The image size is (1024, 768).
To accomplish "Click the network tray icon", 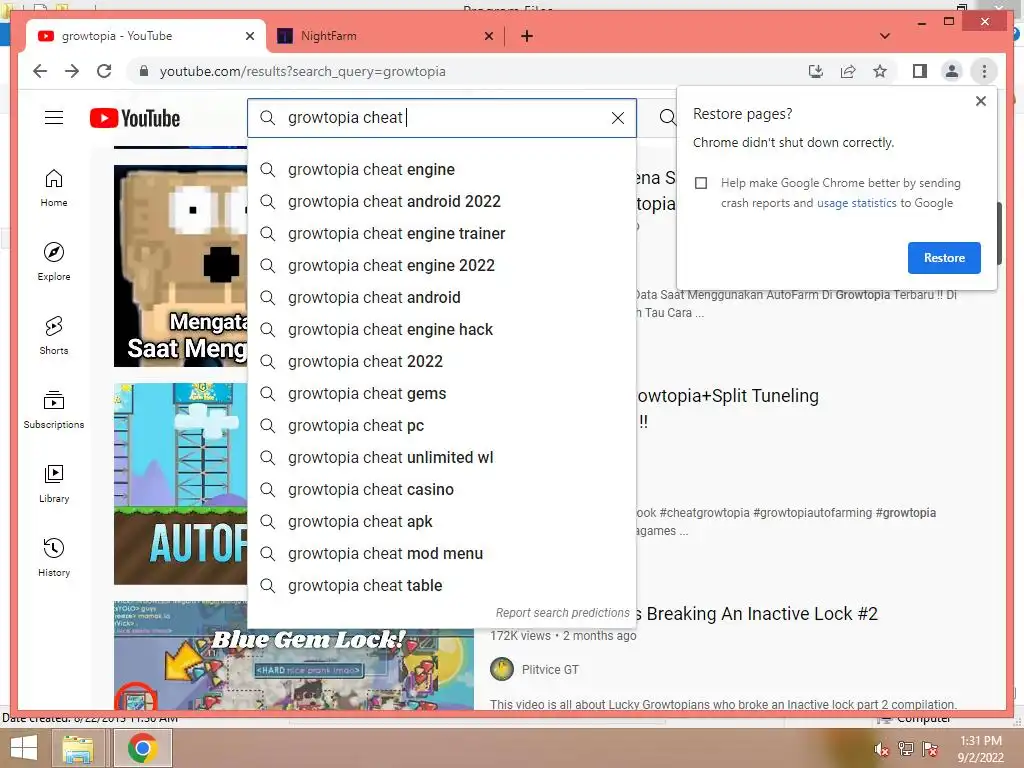I will pyautogui.click(x=905, y=749).
